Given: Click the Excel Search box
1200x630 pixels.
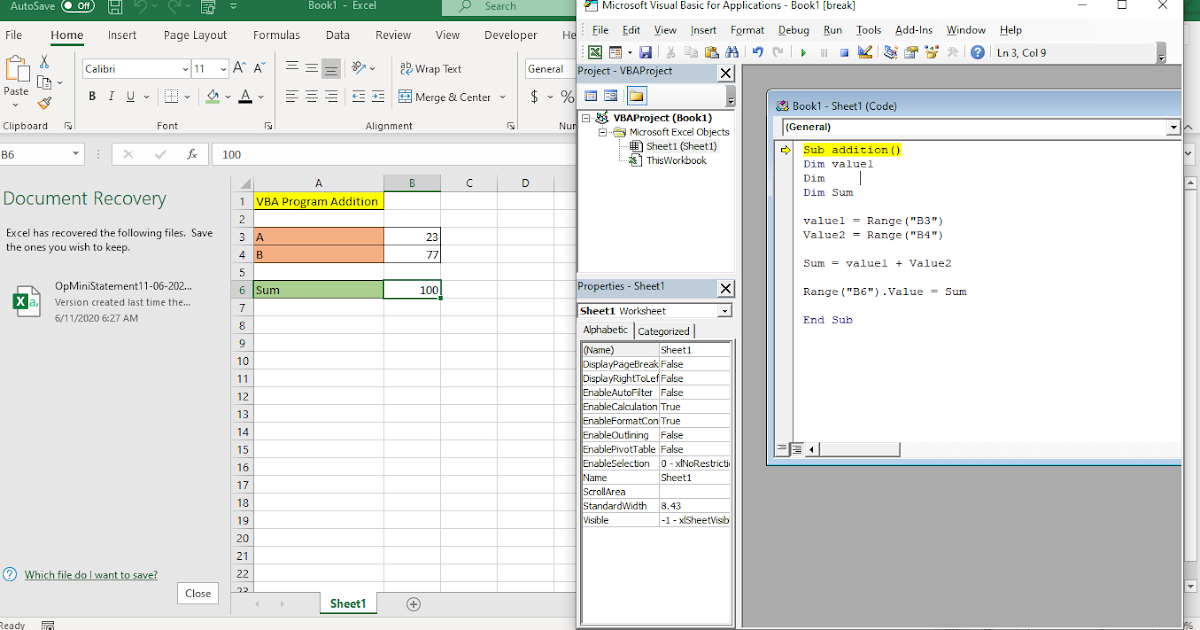Looking at the screenshot, I should pyautogui.click(x=510, y=7).
